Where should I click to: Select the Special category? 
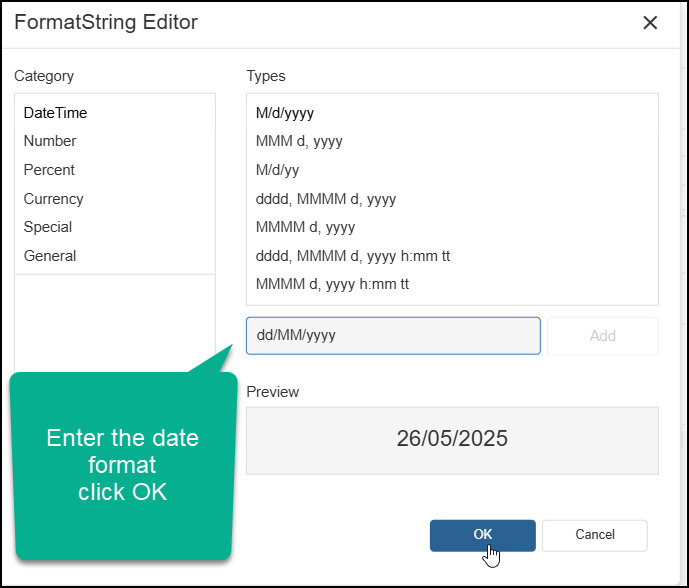[48, 227]
